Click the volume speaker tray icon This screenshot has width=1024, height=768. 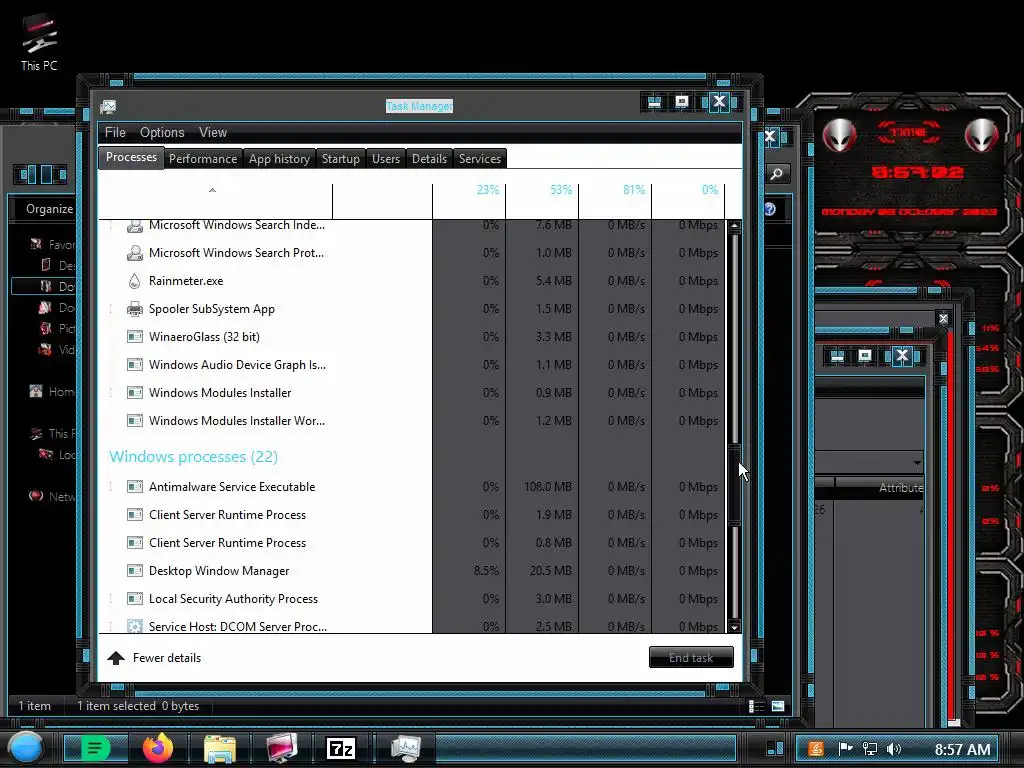[894, 749]
